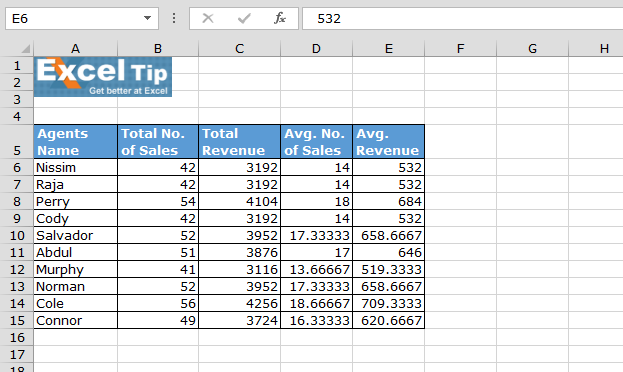This screenshot has height=372, width=623.
Task: Click Perry's total revenue 4104
Action: 239,202
